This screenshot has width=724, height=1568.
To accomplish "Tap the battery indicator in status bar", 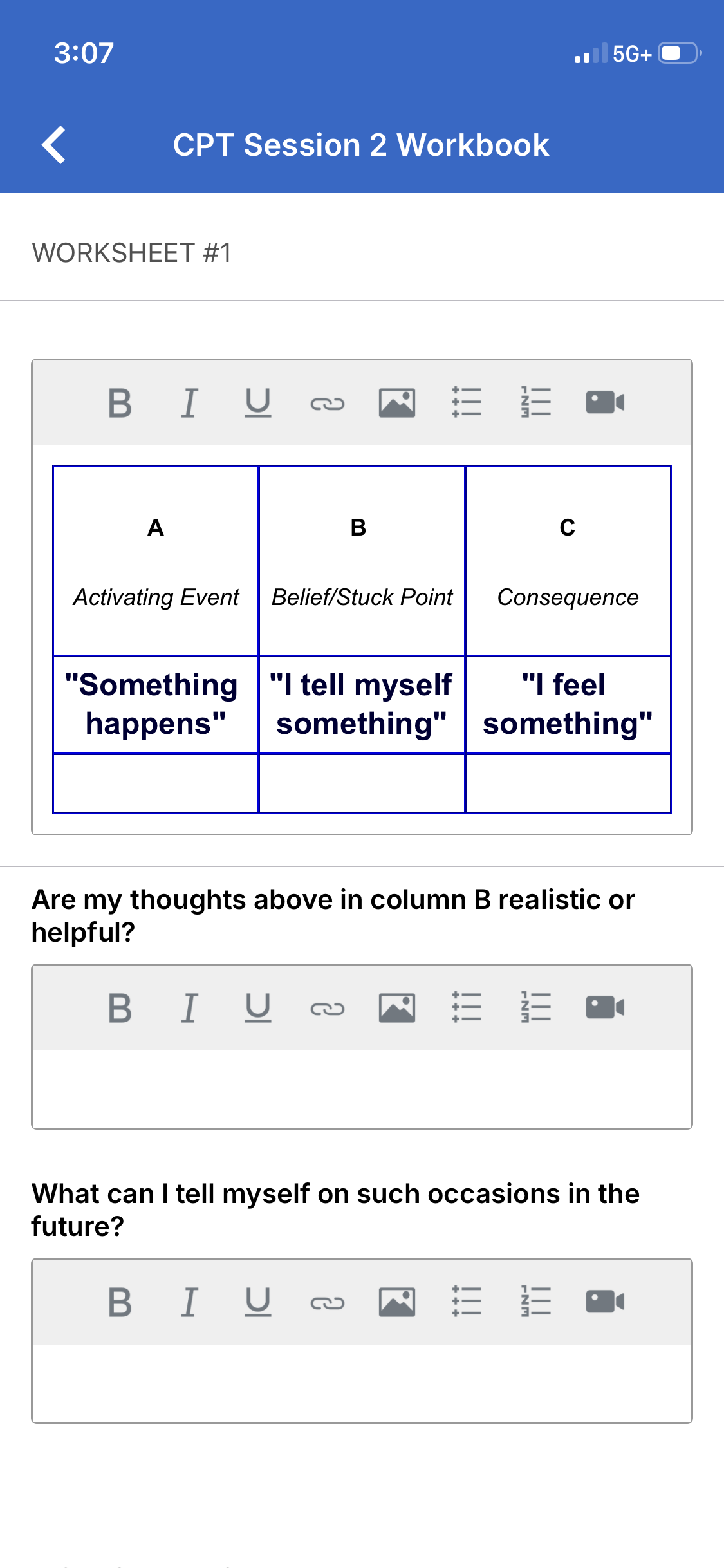I will (x=680, y=53).
